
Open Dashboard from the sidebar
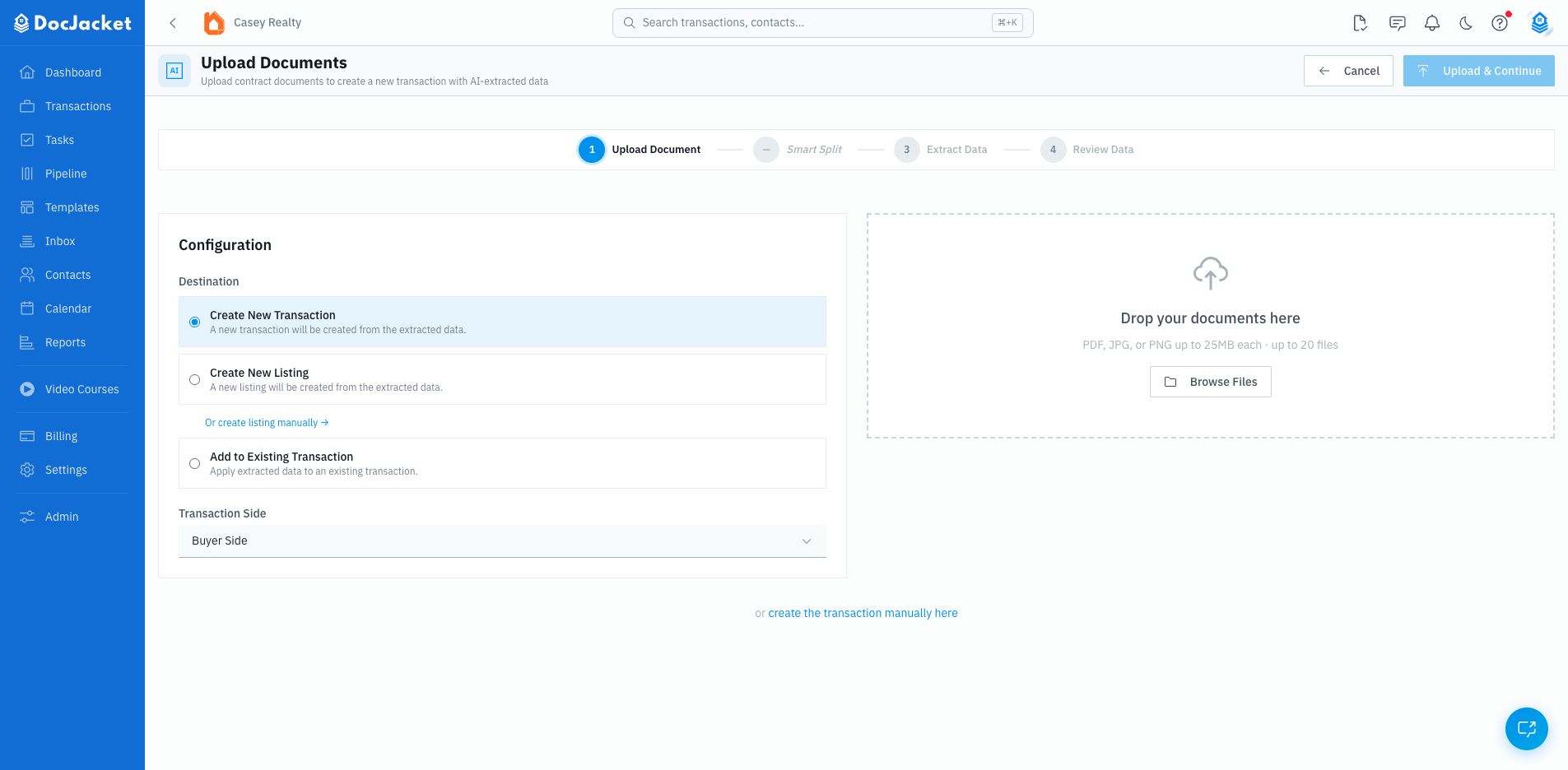click(x=72, y=72)
